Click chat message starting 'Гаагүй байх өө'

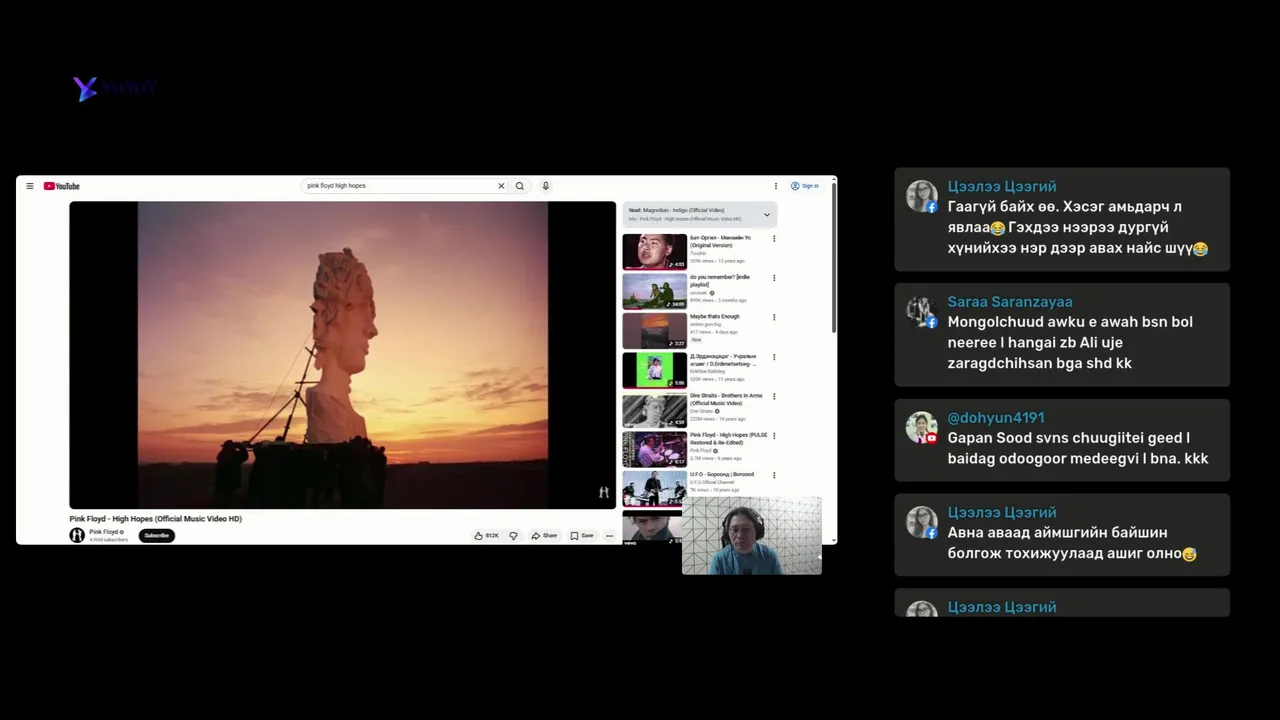tap(1078, 228)
